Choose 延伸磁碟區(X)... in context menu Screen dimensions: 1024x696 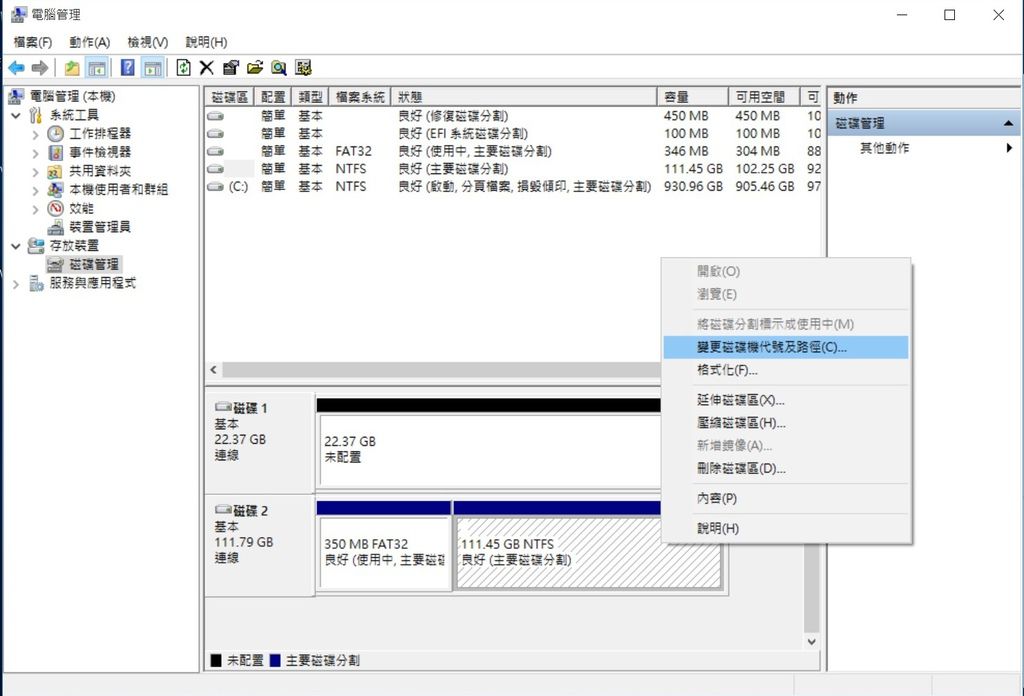(x=786, y=400)
